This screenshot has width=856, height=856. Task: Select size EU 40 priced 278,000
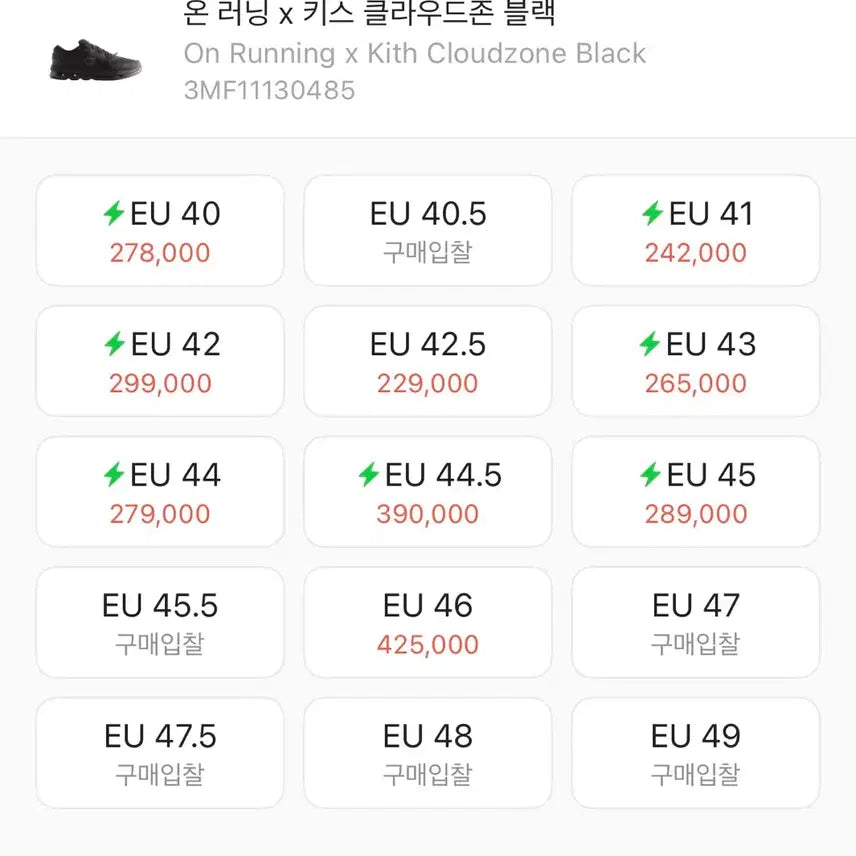pos(158,229)
